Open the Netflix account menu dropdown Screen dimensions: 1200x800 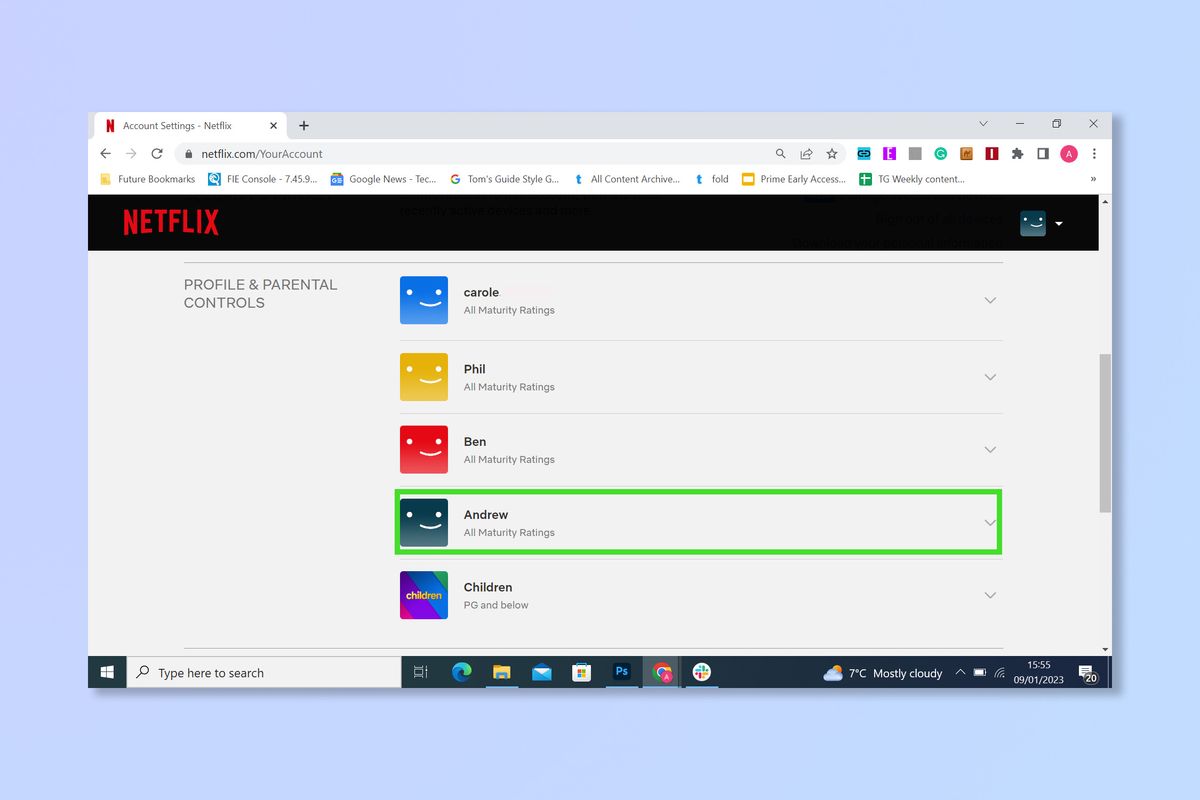[x=1059, y=223]
